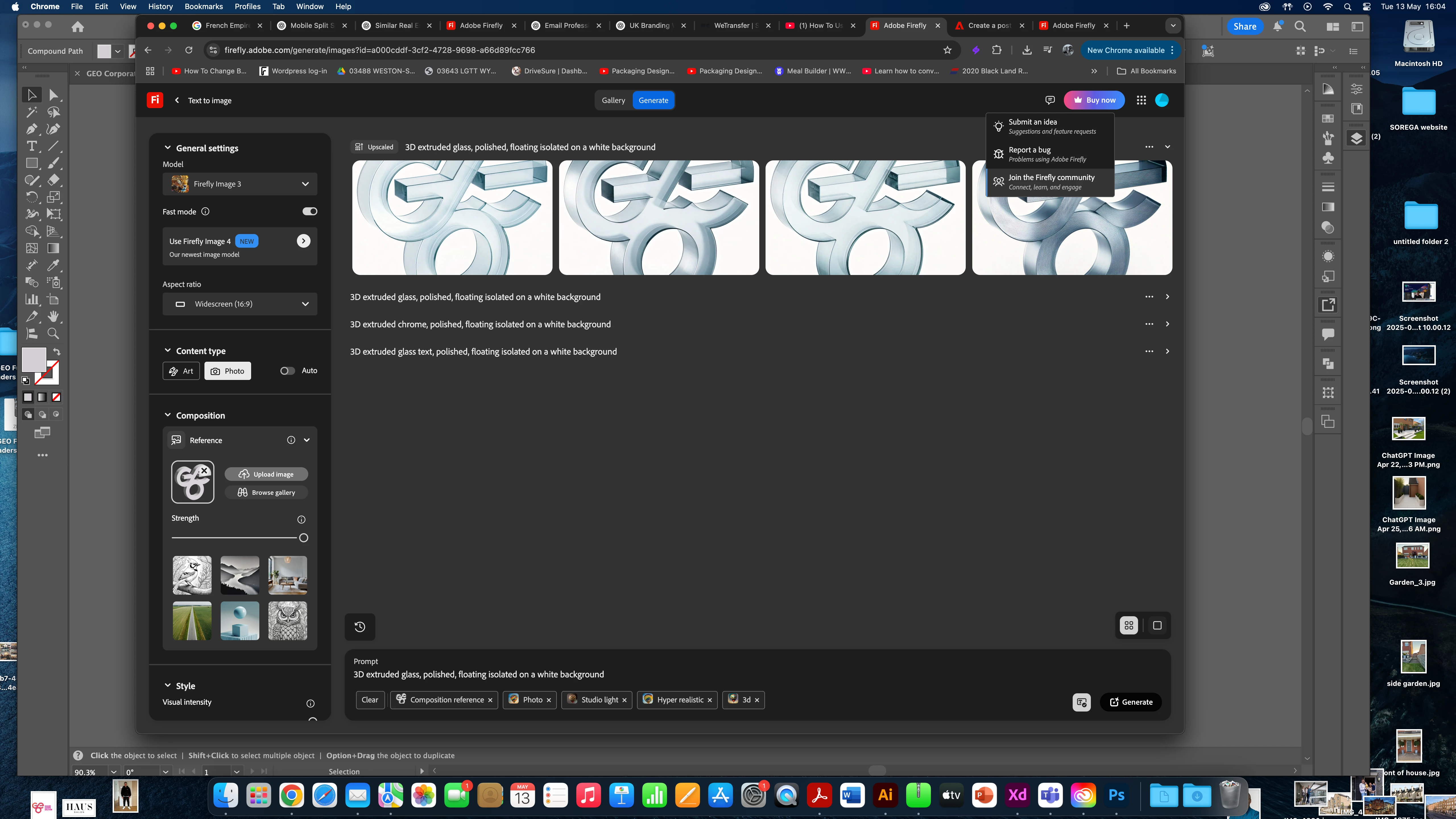Click the Upload image button
This screenshot has height=819, width=1456.
266,474
